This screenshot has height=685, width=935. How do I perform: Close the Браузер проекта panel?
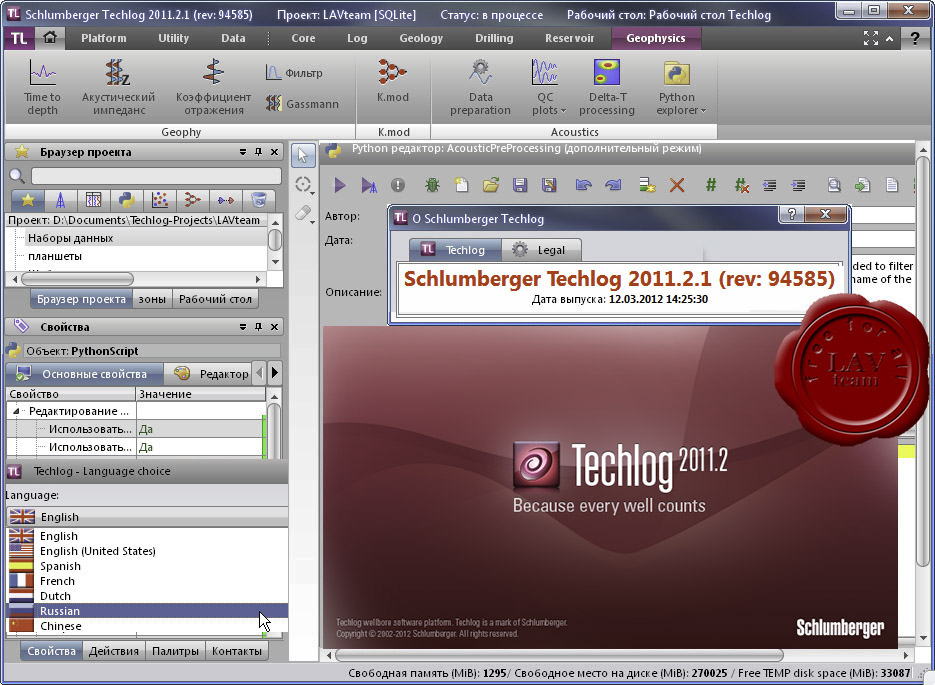tap(274, 152)
